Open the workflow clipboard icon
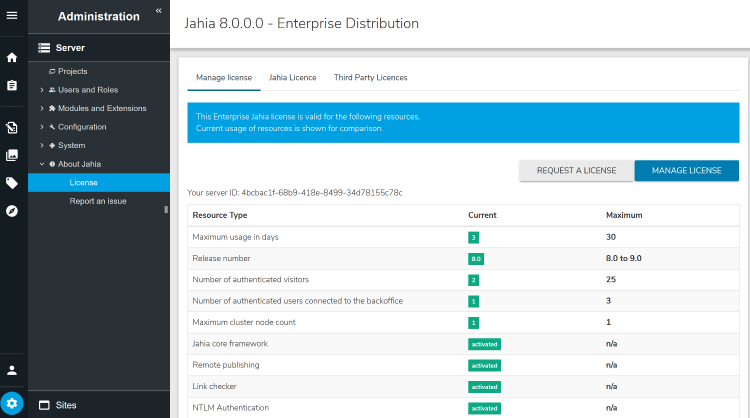750x418 pixels. click(12, 86)
